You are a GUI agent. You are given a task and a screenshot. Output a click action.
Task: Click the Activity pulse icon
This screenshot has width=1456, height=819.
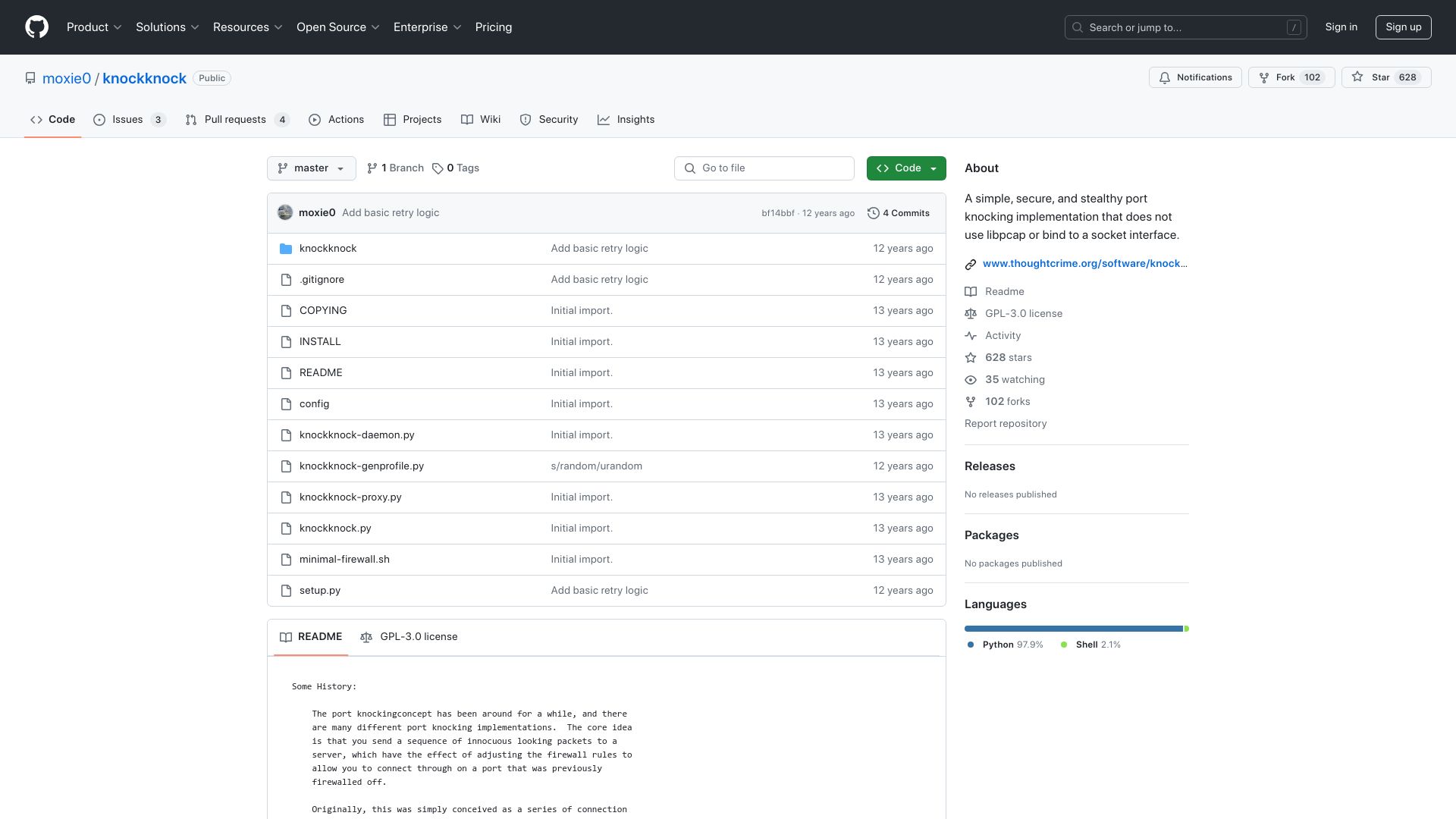[971, 336]
